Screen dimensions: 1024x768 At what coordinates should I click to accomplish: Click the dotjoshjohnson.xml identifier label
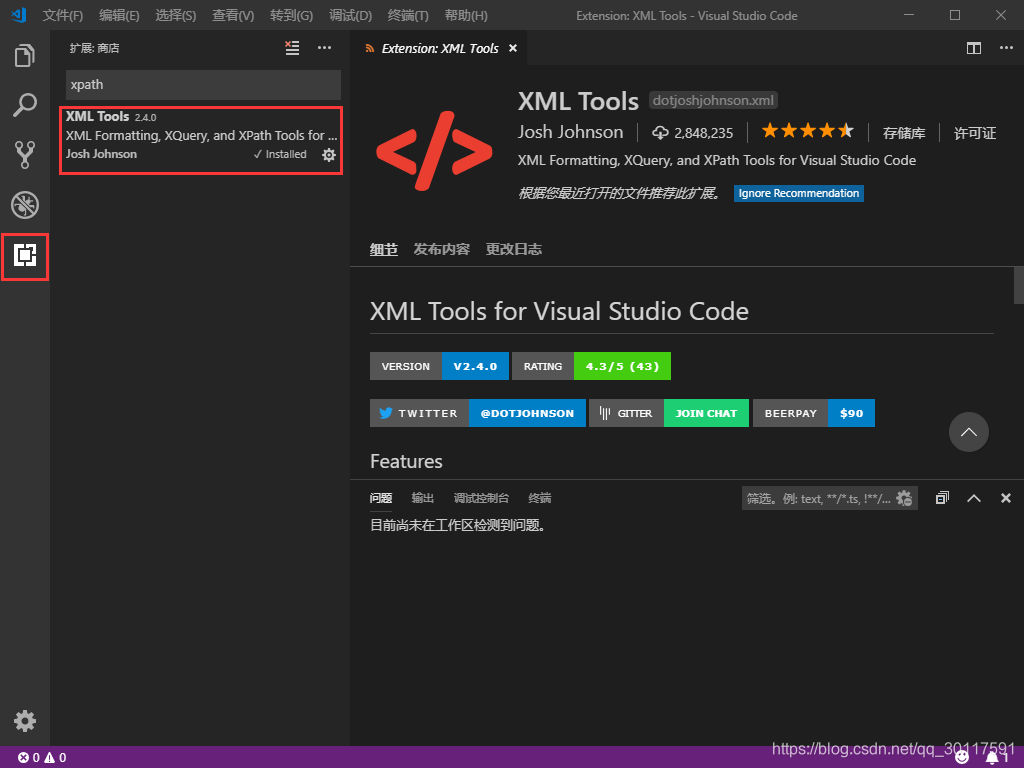(x=713, y=101)
